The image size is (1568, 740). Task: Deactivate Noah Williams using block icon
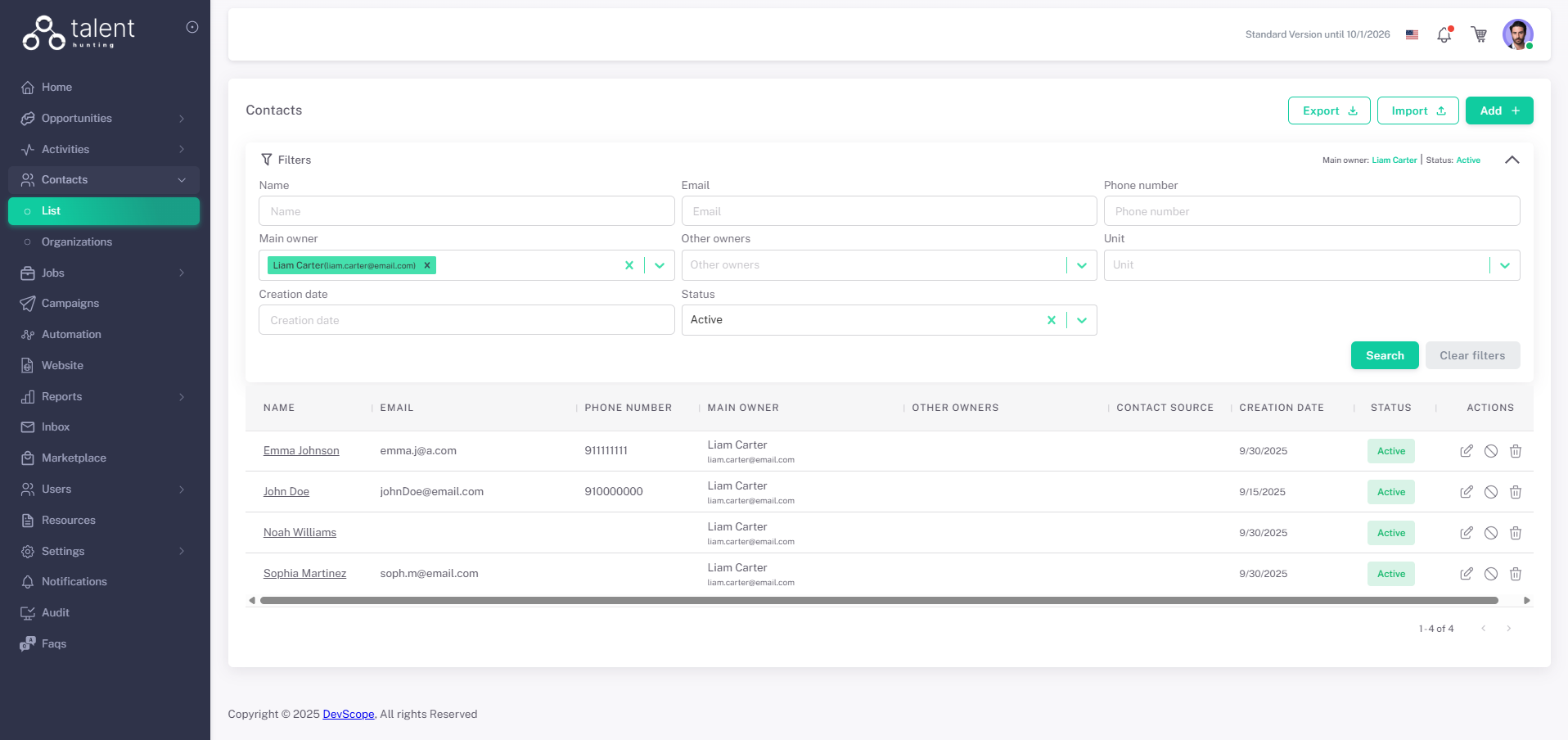coord(1490,533)
